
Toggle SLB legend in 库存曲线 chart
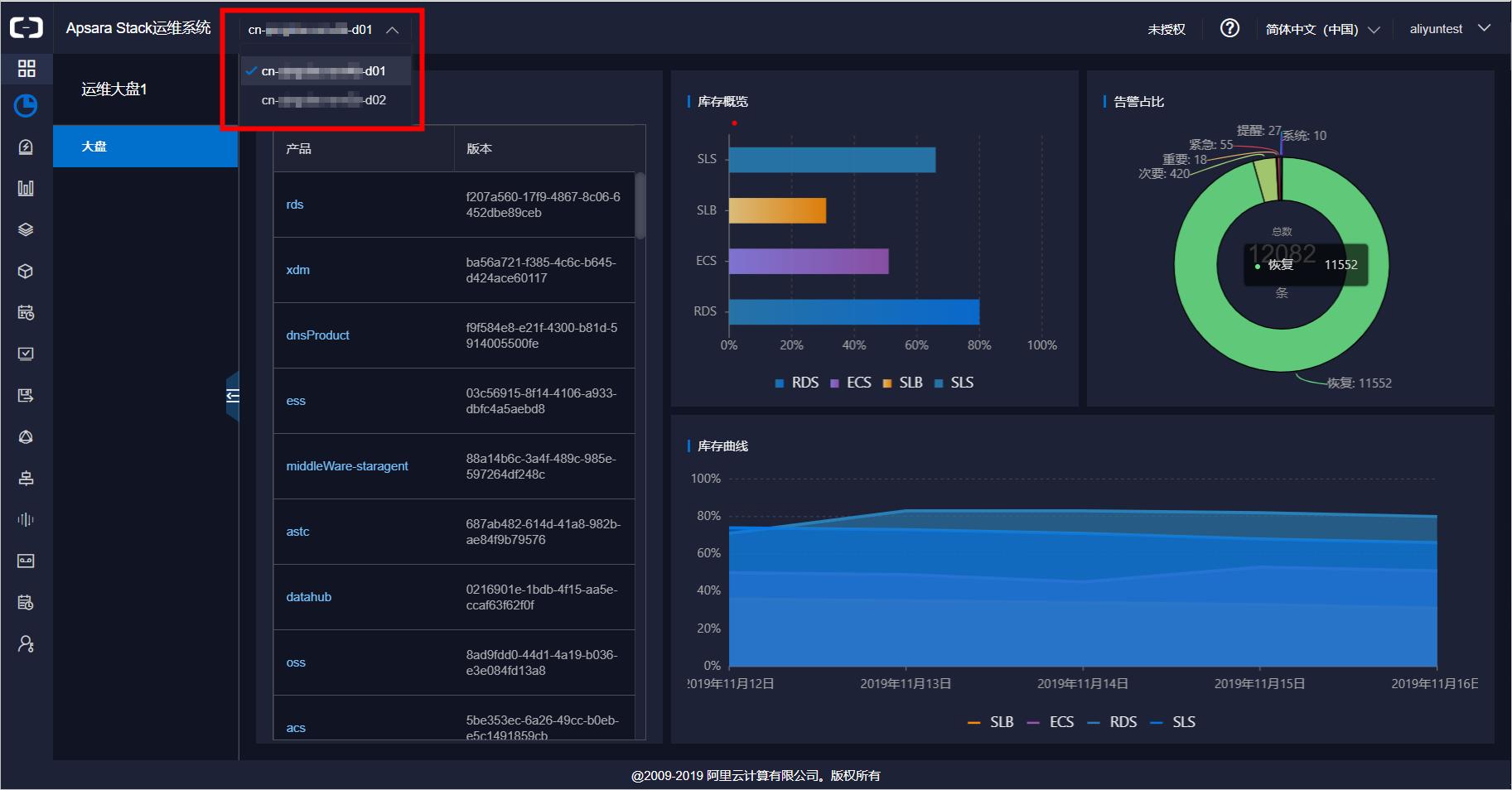pyautogui.click(x=991, y=722)
